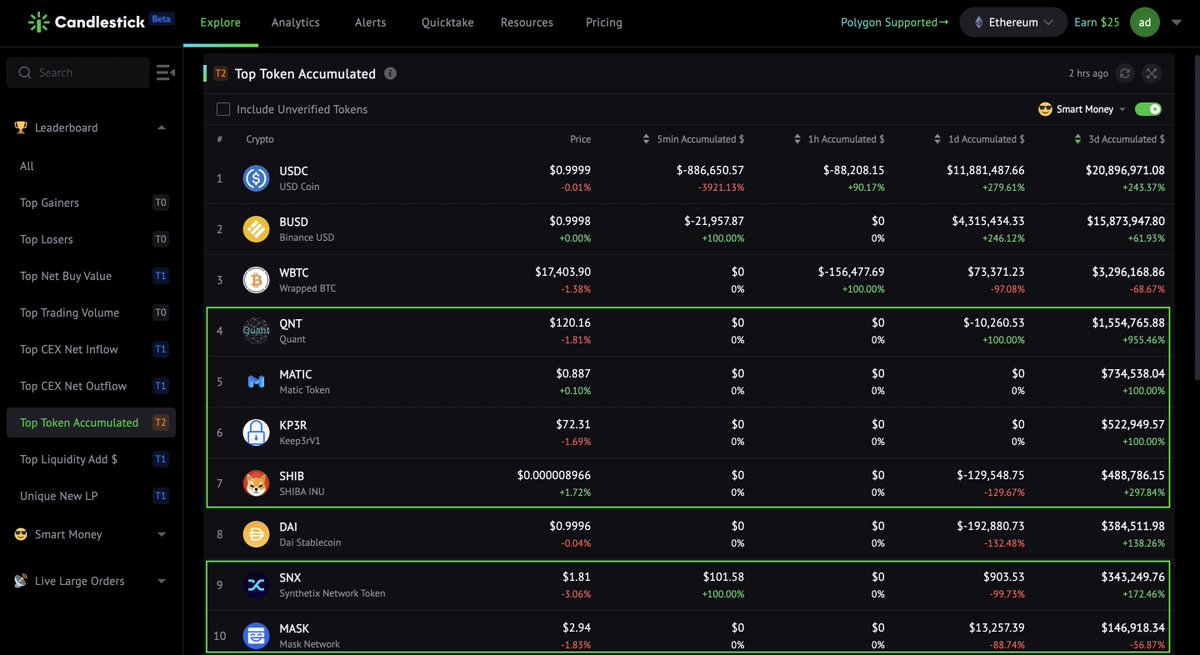The height and width of the screenshot is (655, 1200).
Task: Check Include Unverified Tokens
Action: click(224, 109)
